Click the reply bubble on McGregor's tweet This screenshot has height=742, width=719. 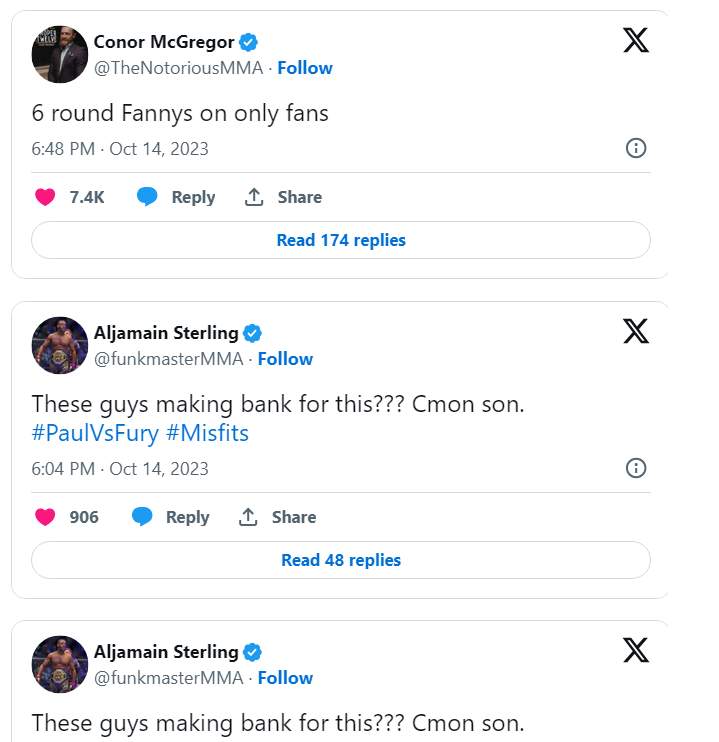click(x=148, y=197)
